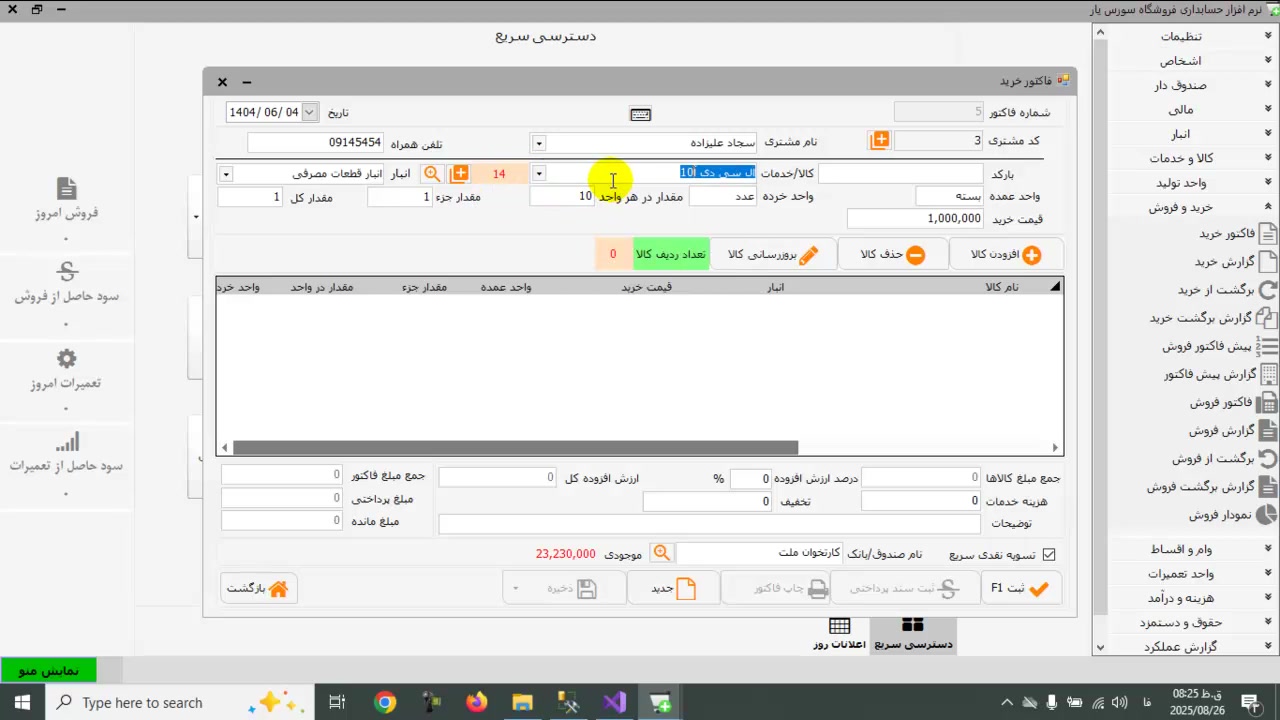The height and width of the screenshot is (720, 1280).
Task: Click the ثبت F1 button
Action: pyautogui.click(x=1020, y=588)
